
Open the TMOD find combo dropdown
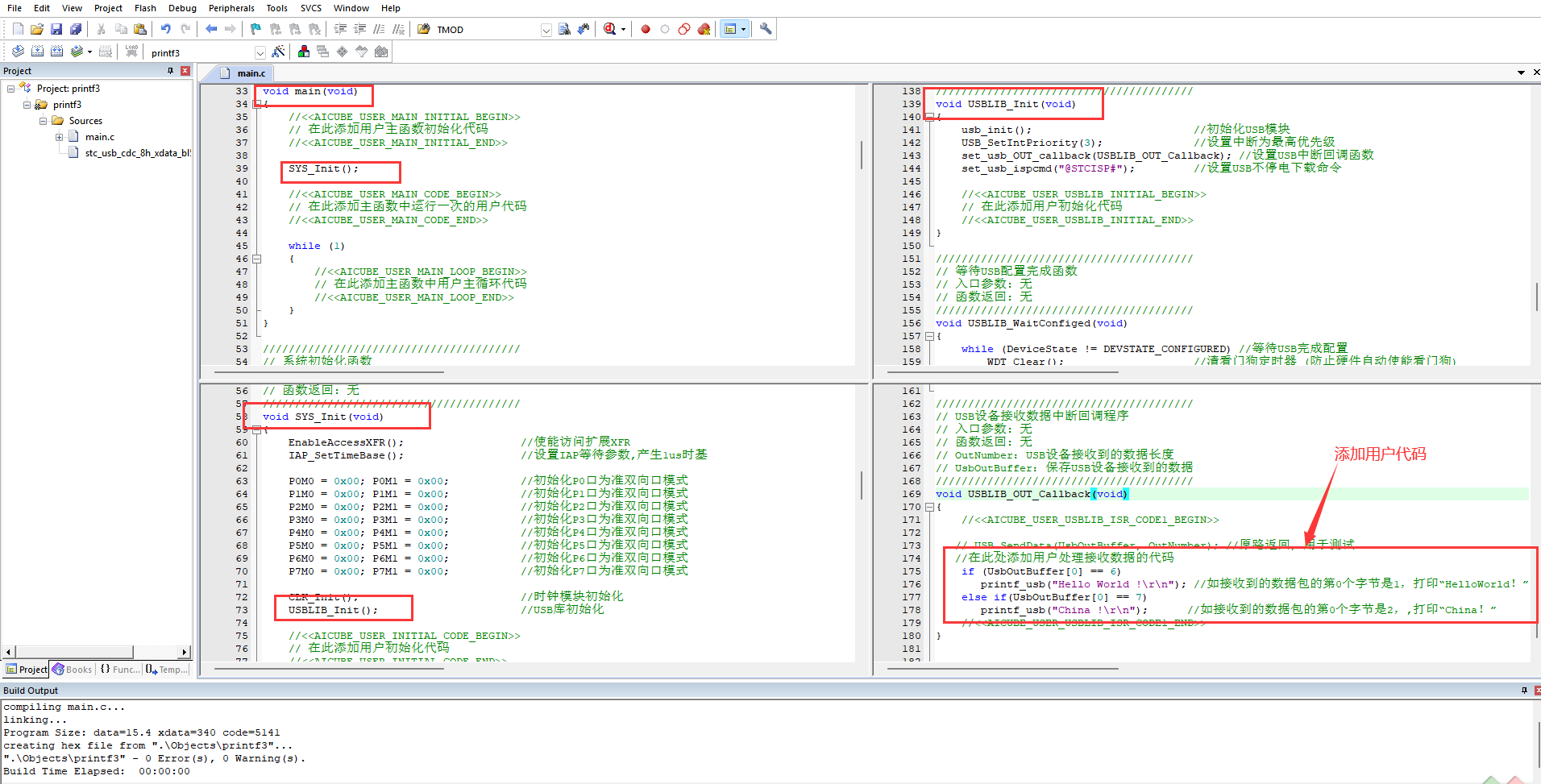coord(546,30)
